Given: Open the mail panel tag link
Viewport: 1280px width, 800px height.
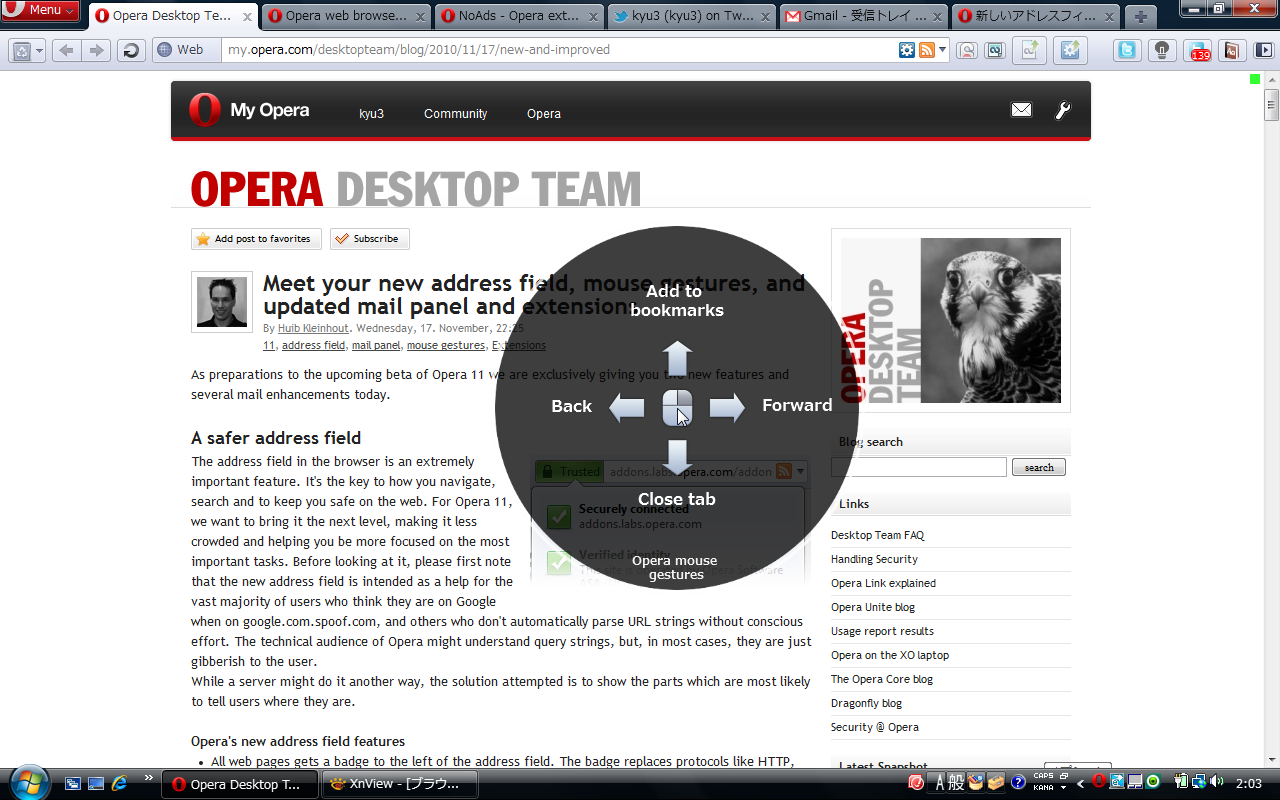Looking at the screenshot, I should (376, 345).
